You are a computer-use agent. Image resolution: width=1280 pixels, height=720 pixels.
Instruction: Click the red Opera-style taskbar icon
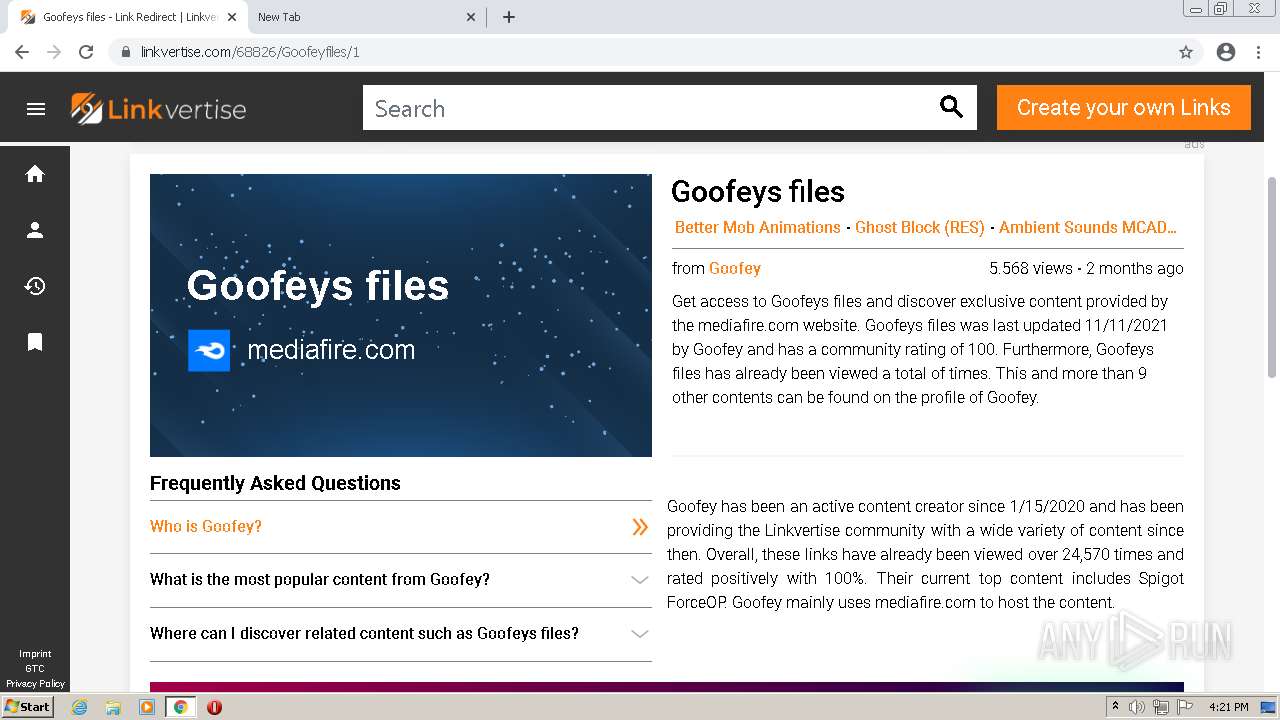click(x=214, y=707)
